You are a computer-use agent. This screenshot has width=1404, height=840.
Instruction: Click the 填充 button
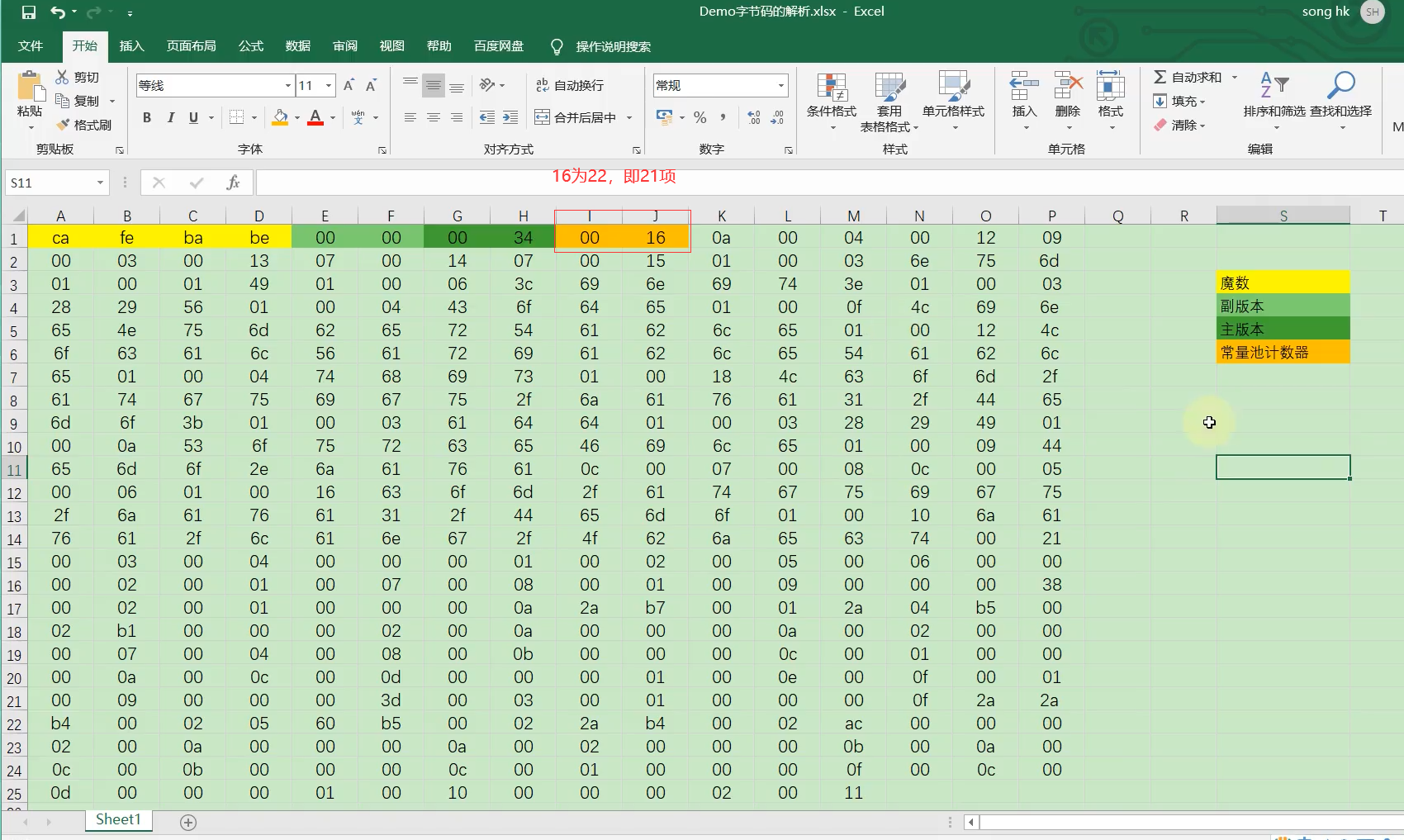coord(1179,101)
